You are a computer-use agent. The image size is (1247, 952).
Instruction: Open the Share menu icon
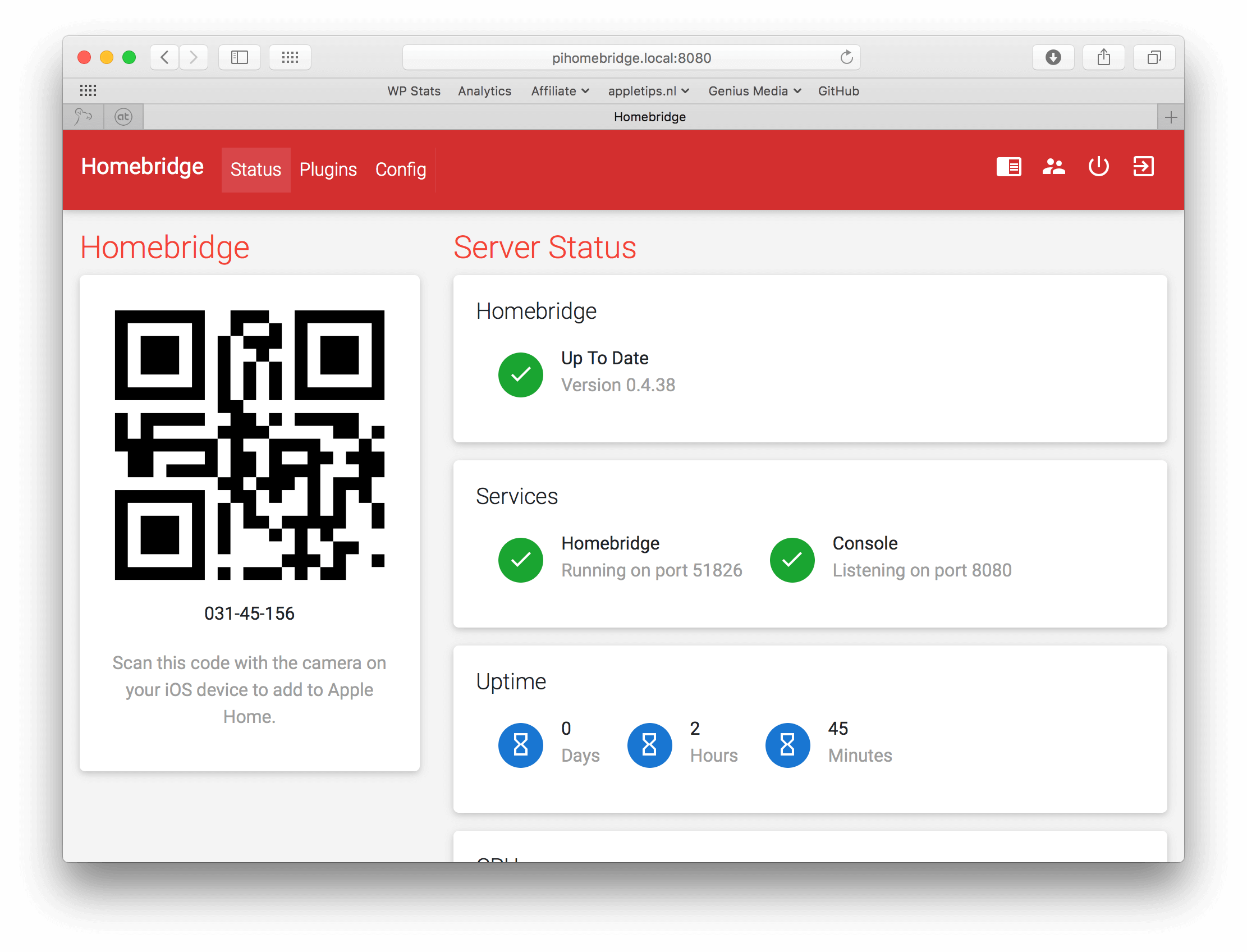pos(1103,57)
